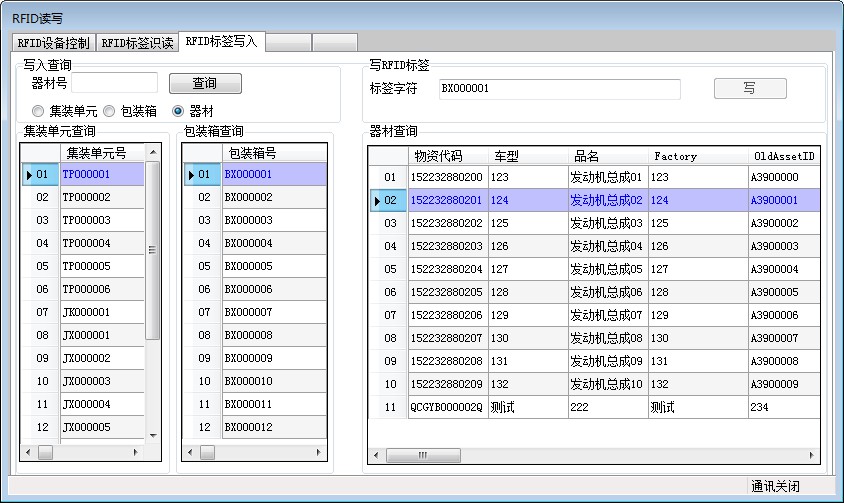Click the 器材号 input field
Viewport: 844px width, 503px height.
(114, 84)
